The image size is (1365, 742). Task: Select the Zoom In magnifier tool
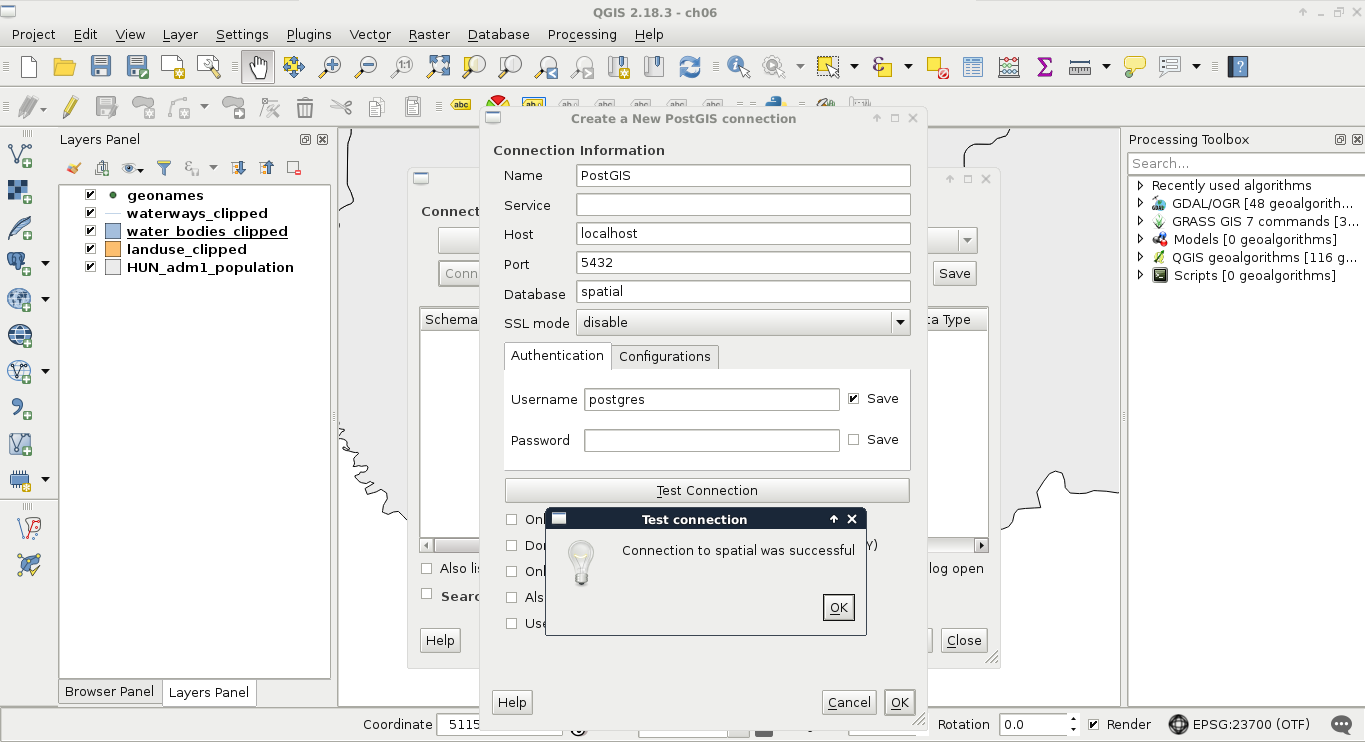tap(330, 67)
